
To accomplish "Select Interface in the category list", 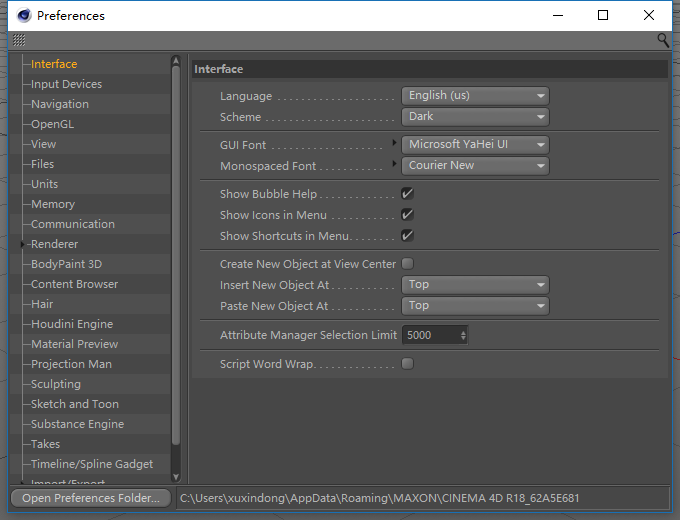I will click(54, 64).
